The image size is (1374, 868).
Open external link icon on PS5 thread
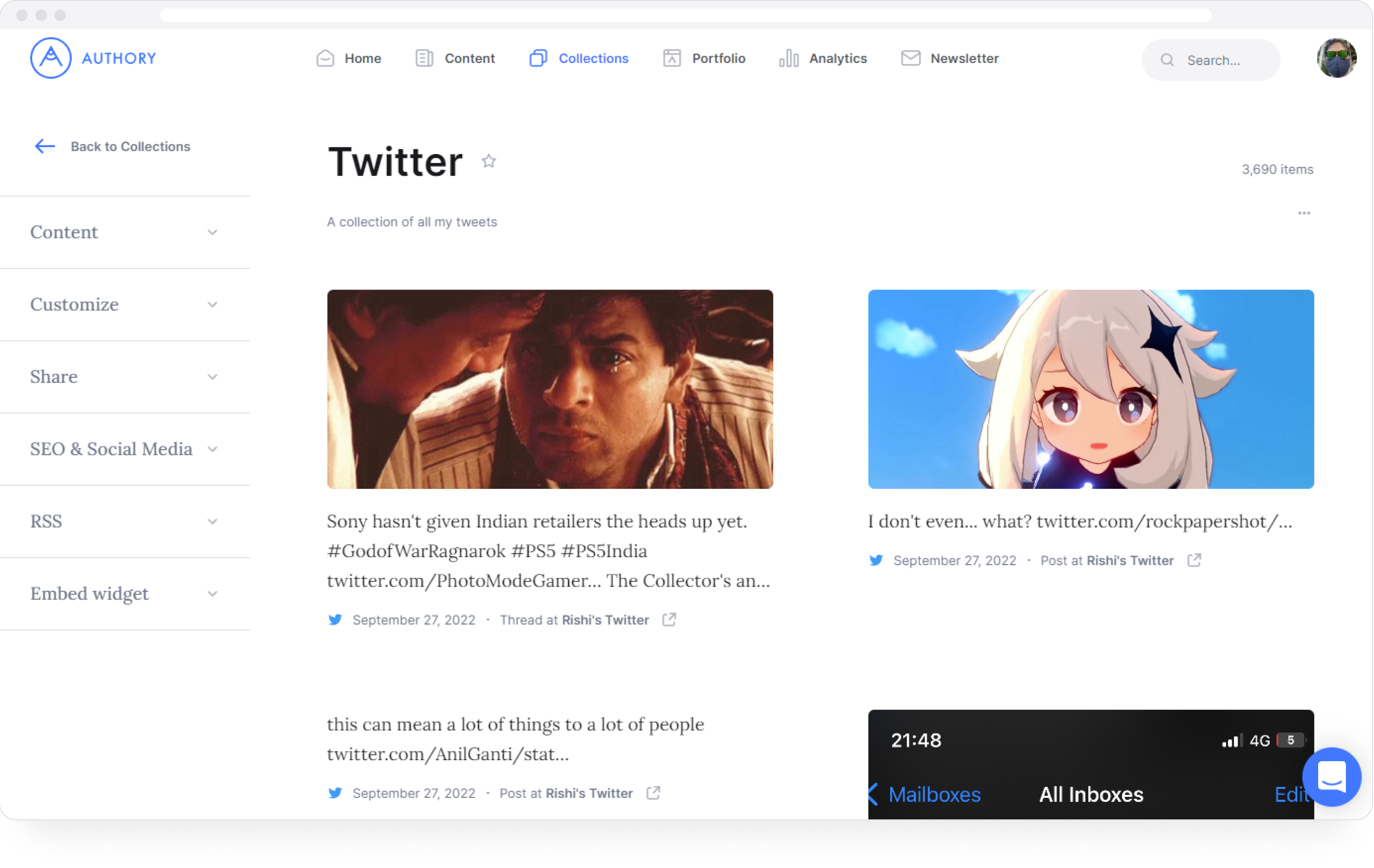tap(669, 620)
